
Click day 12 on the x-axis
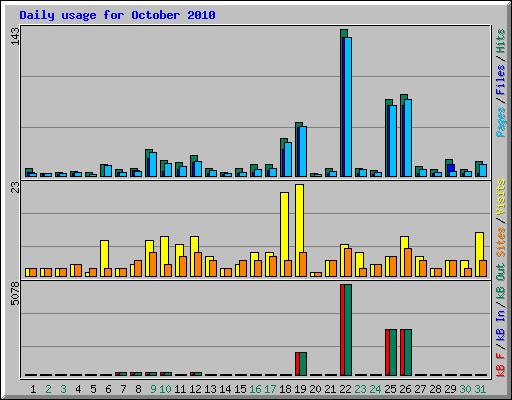tap(195, 389)
